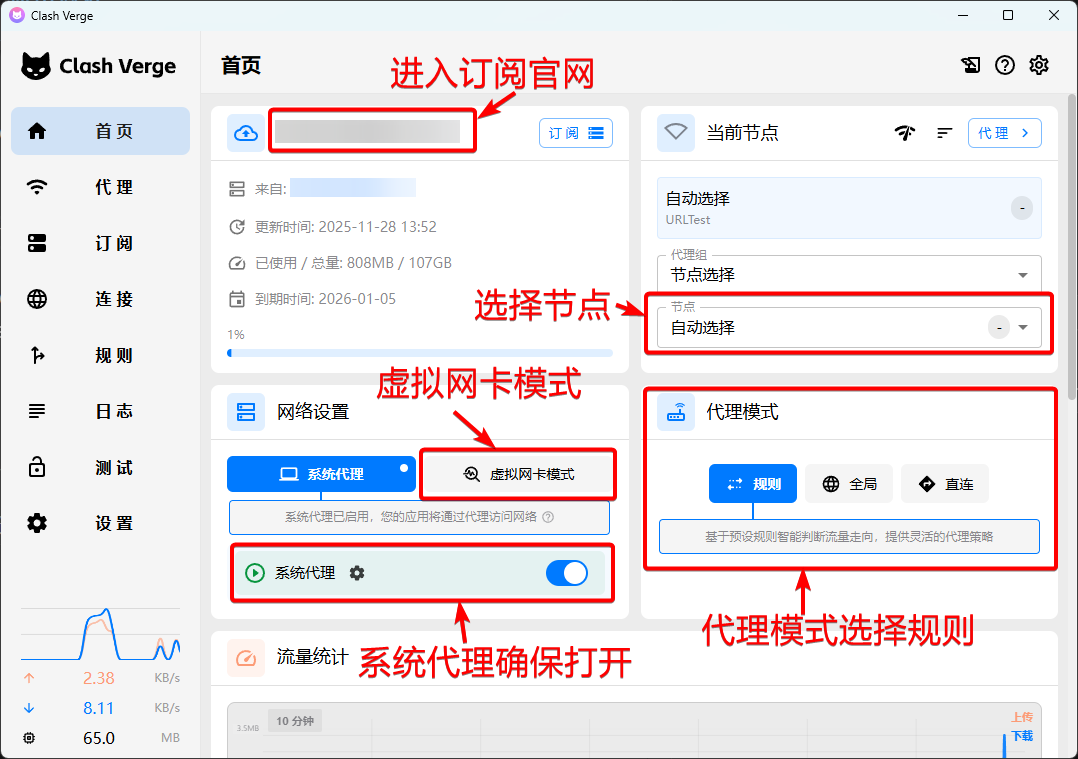This screenshot has height=759, width=1078.
Task: Click the terminal icon in top bar
Action: [971, 66]
